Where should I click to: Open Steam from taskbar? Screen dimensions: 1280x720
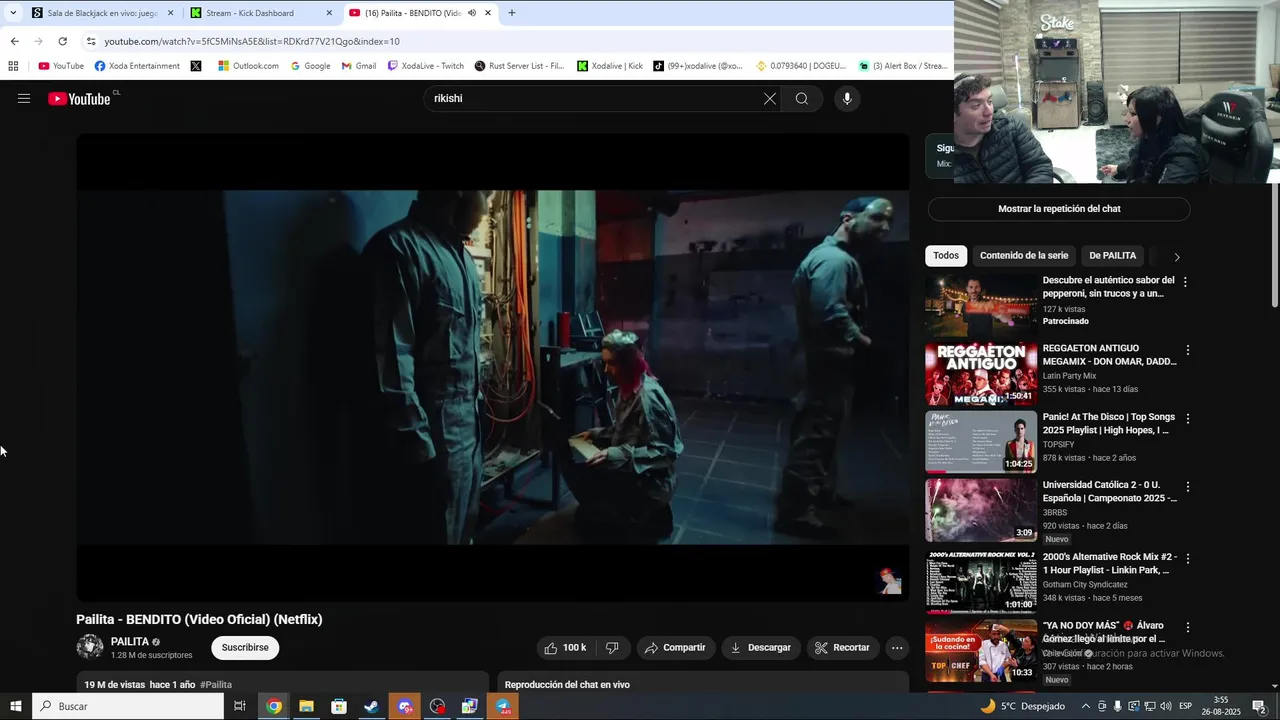tap(371, 706)
